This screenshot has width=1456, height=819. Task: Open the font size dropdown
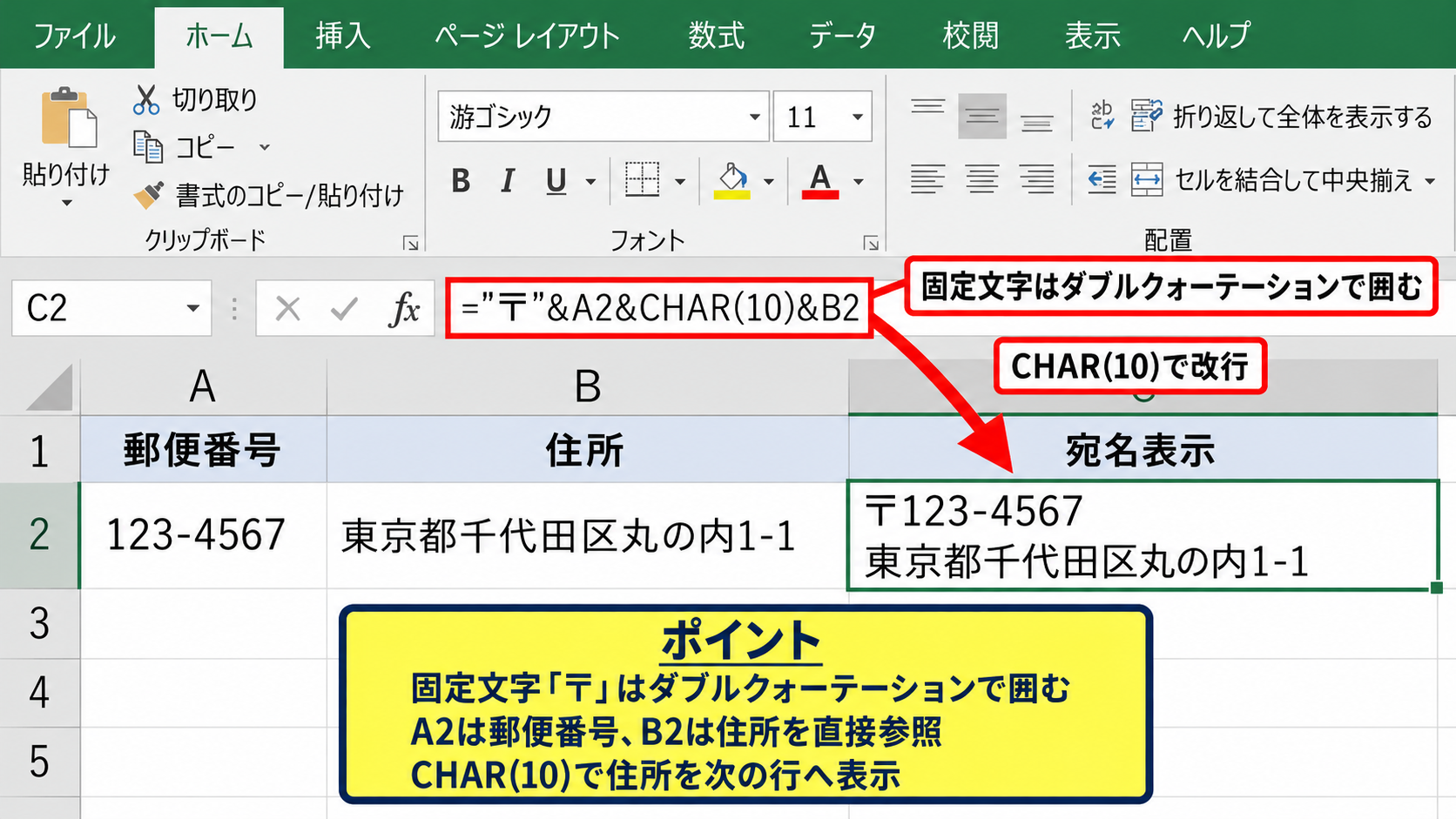(858, 117)
